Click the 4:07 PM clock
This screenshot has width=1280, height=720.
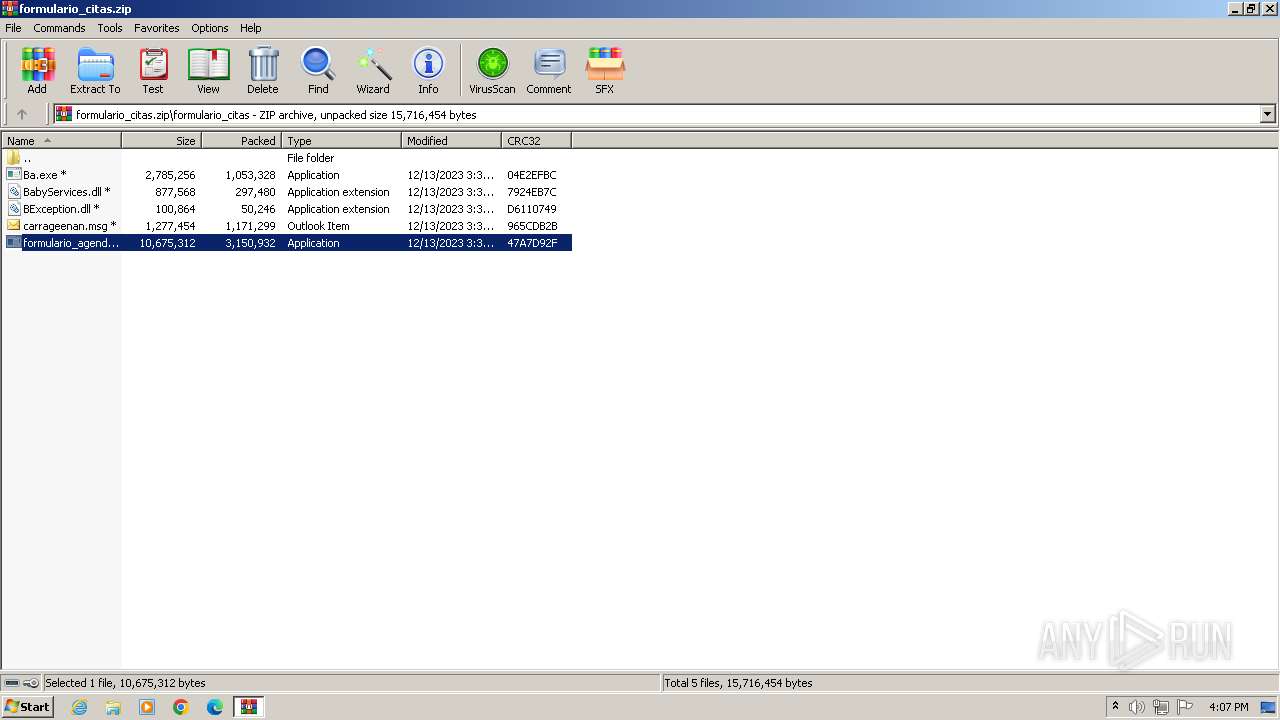point(1228,707)
